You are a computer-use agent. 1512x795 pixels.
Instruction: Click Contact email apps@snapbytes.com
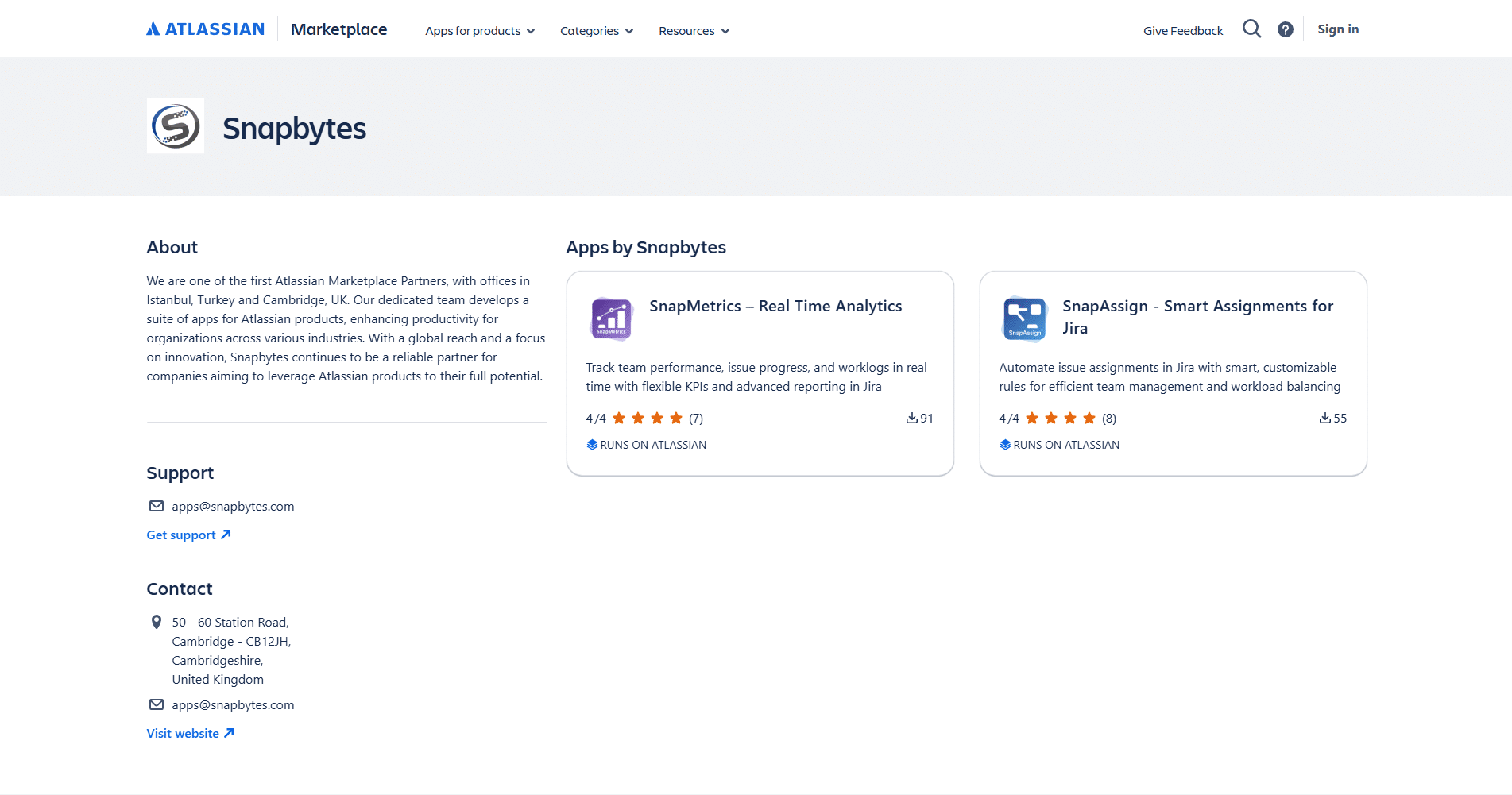tap(233, 705)
